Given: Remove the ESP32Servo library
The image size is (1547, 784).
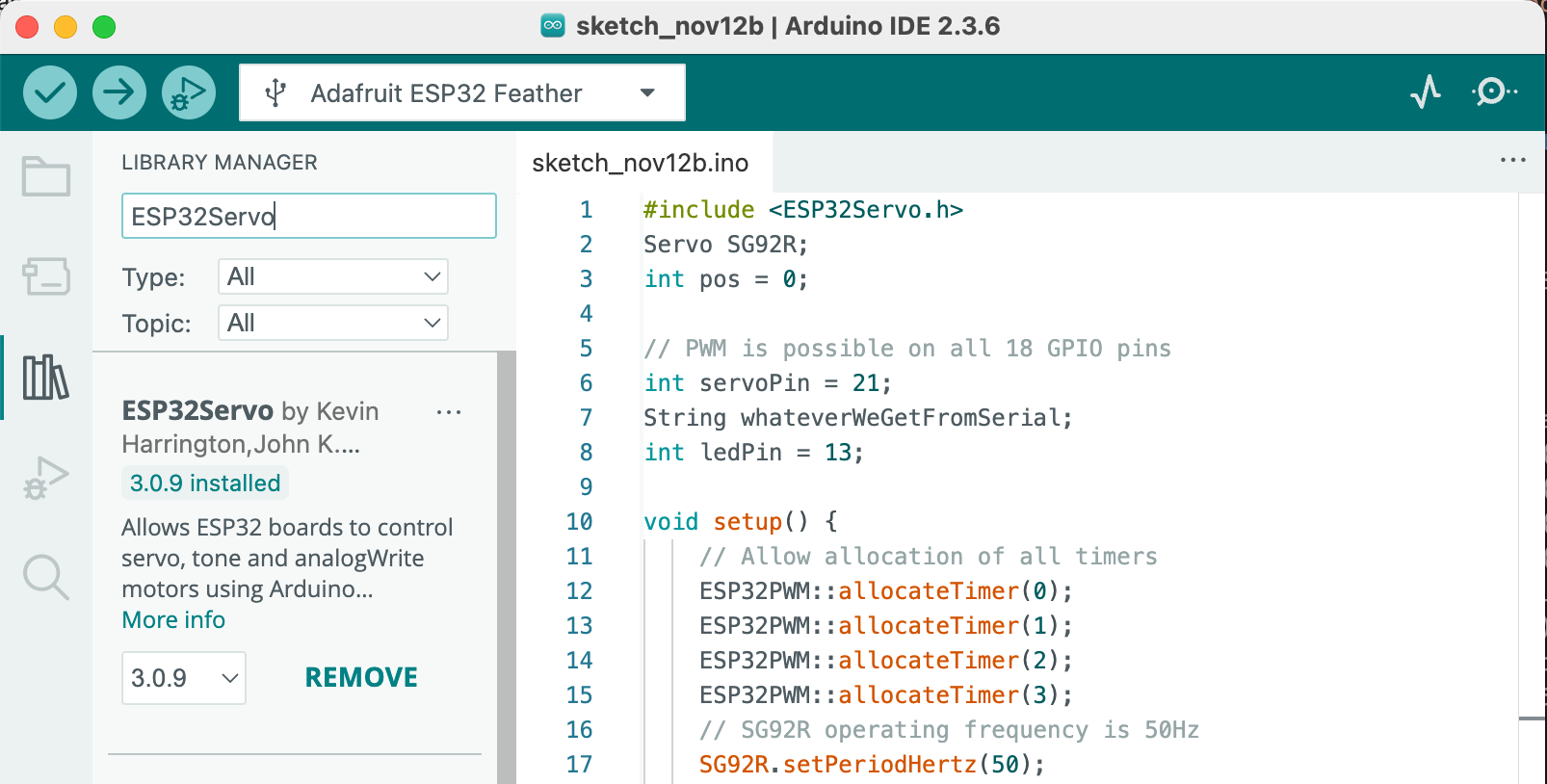Looking at the screenshot, I should click(361, 678).
